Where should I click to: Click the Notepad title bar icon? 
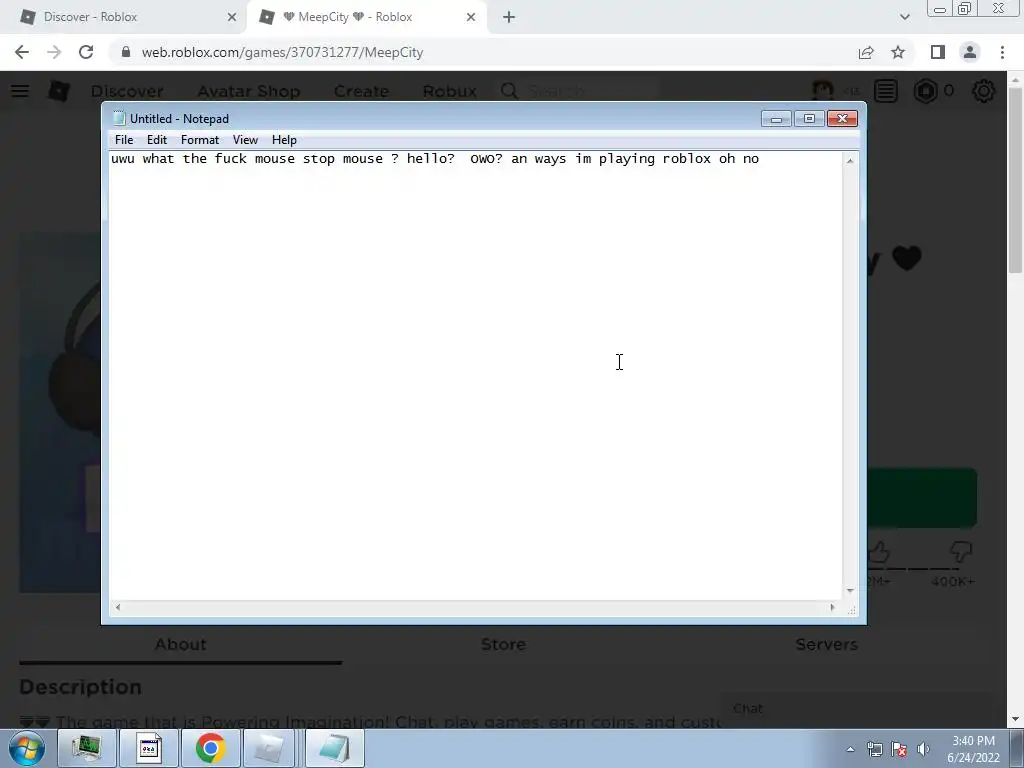tap(119, 118)
